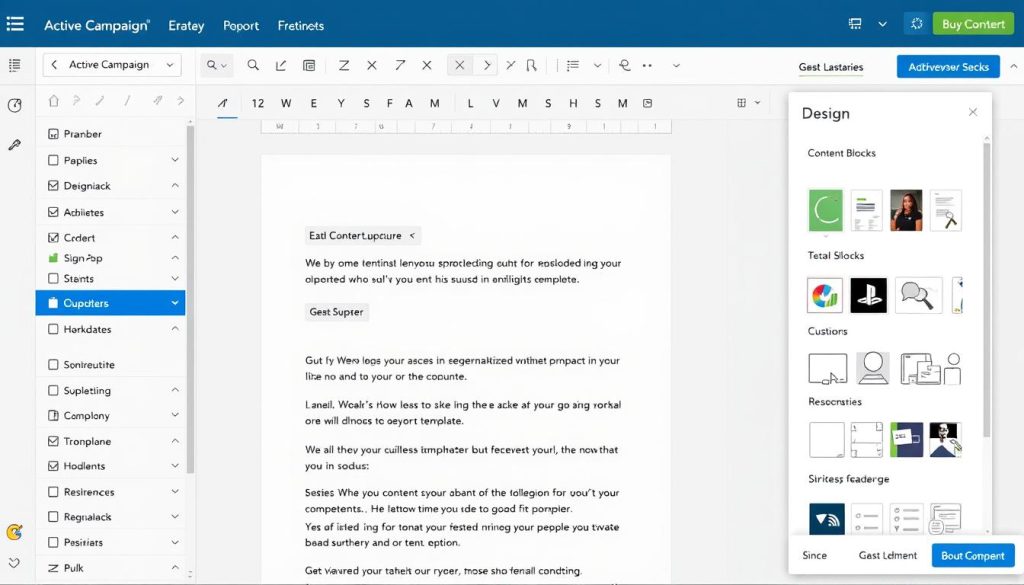Click the Buy Content button
1024x585 pixels.
pos(972,22)
